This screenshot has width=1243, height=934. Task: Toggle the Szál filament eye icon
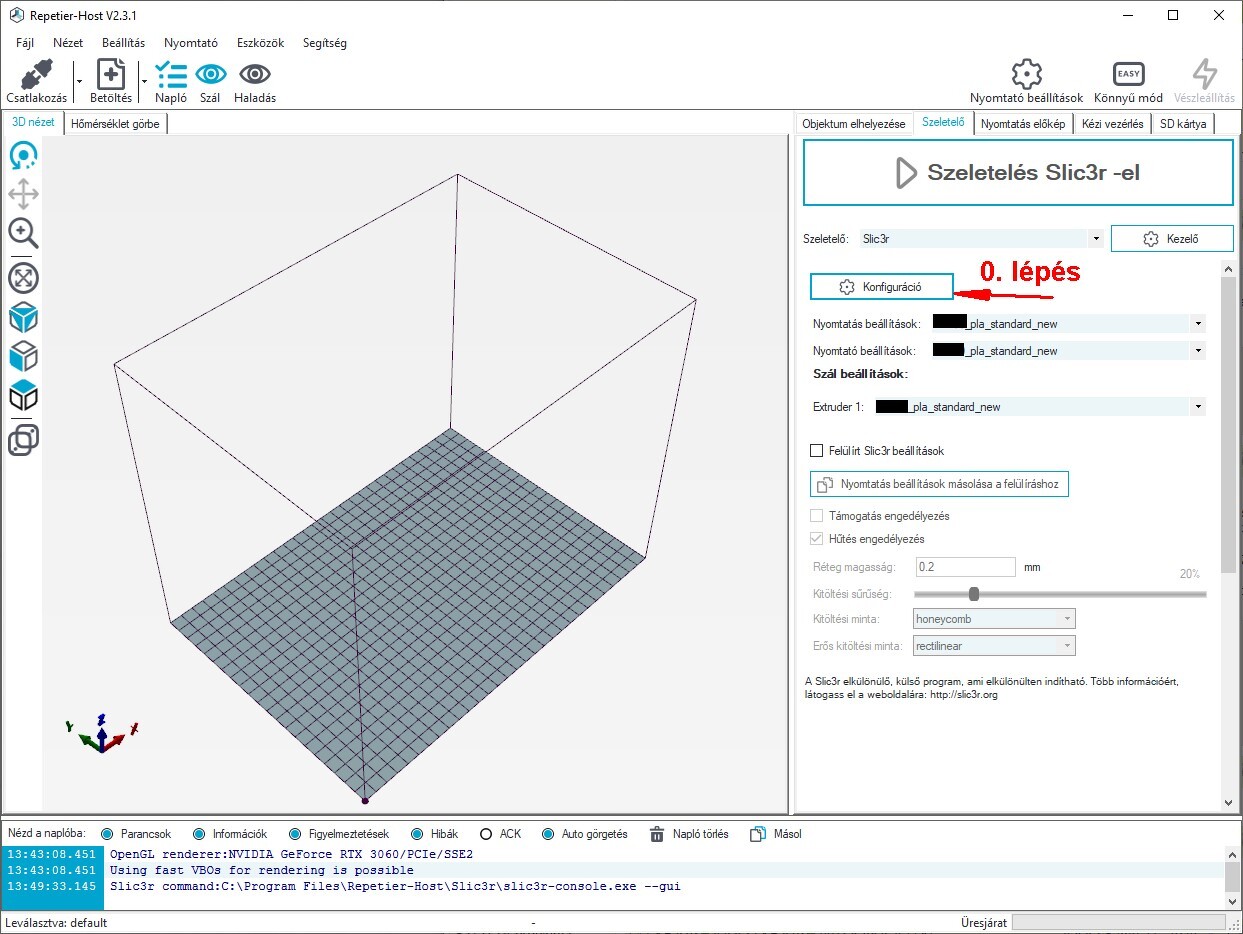[x=210, y=74]
